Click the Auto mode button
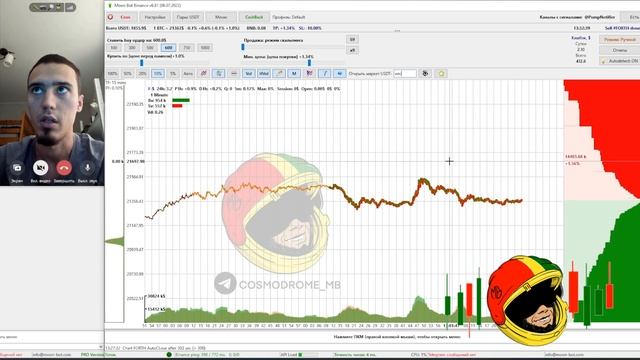This screenshot has width=640, height=360. tap(188, 73)
